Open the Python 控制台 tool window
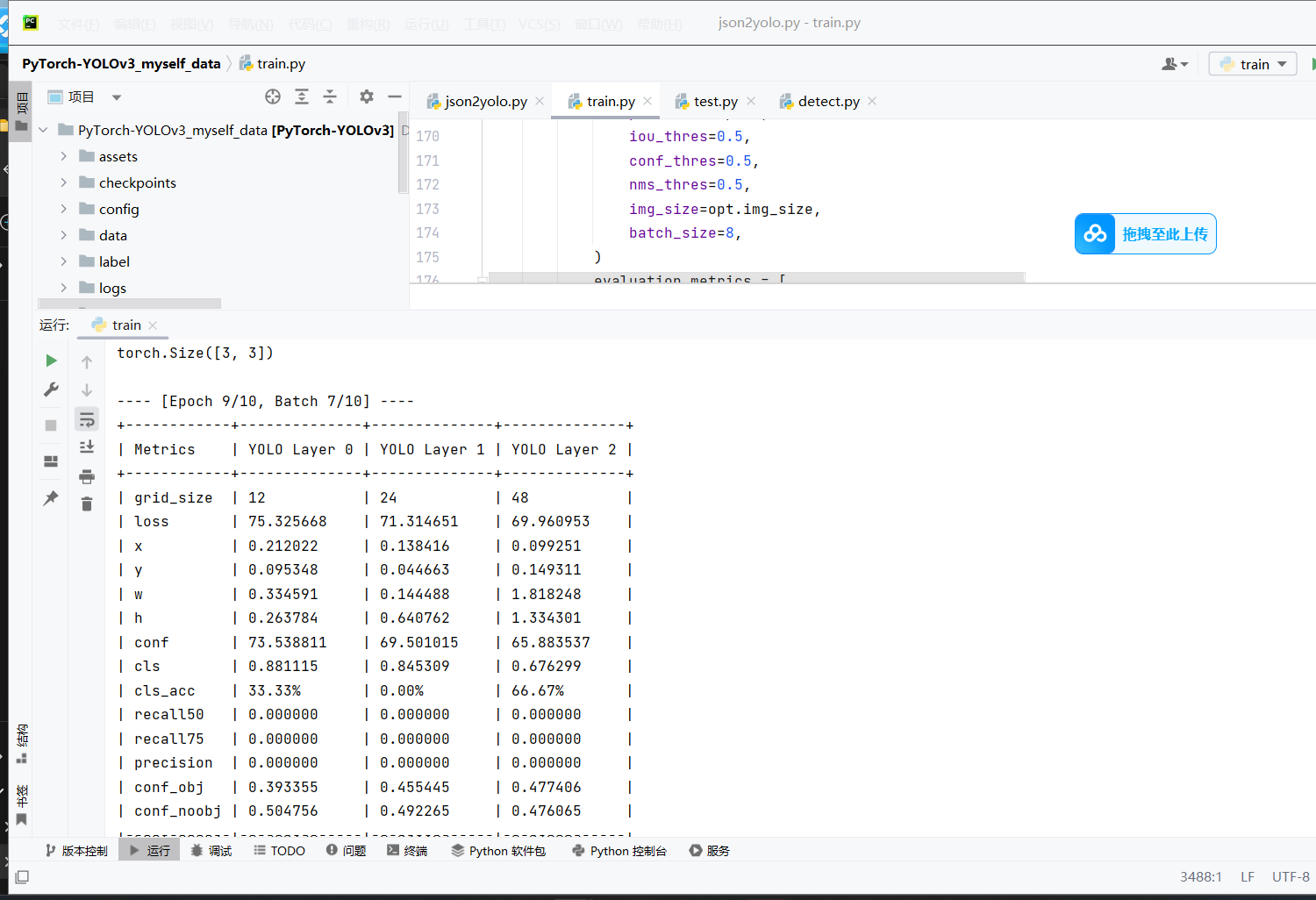Image resolution: width=1316 pixels, height=900 pixels. (619, 850)
